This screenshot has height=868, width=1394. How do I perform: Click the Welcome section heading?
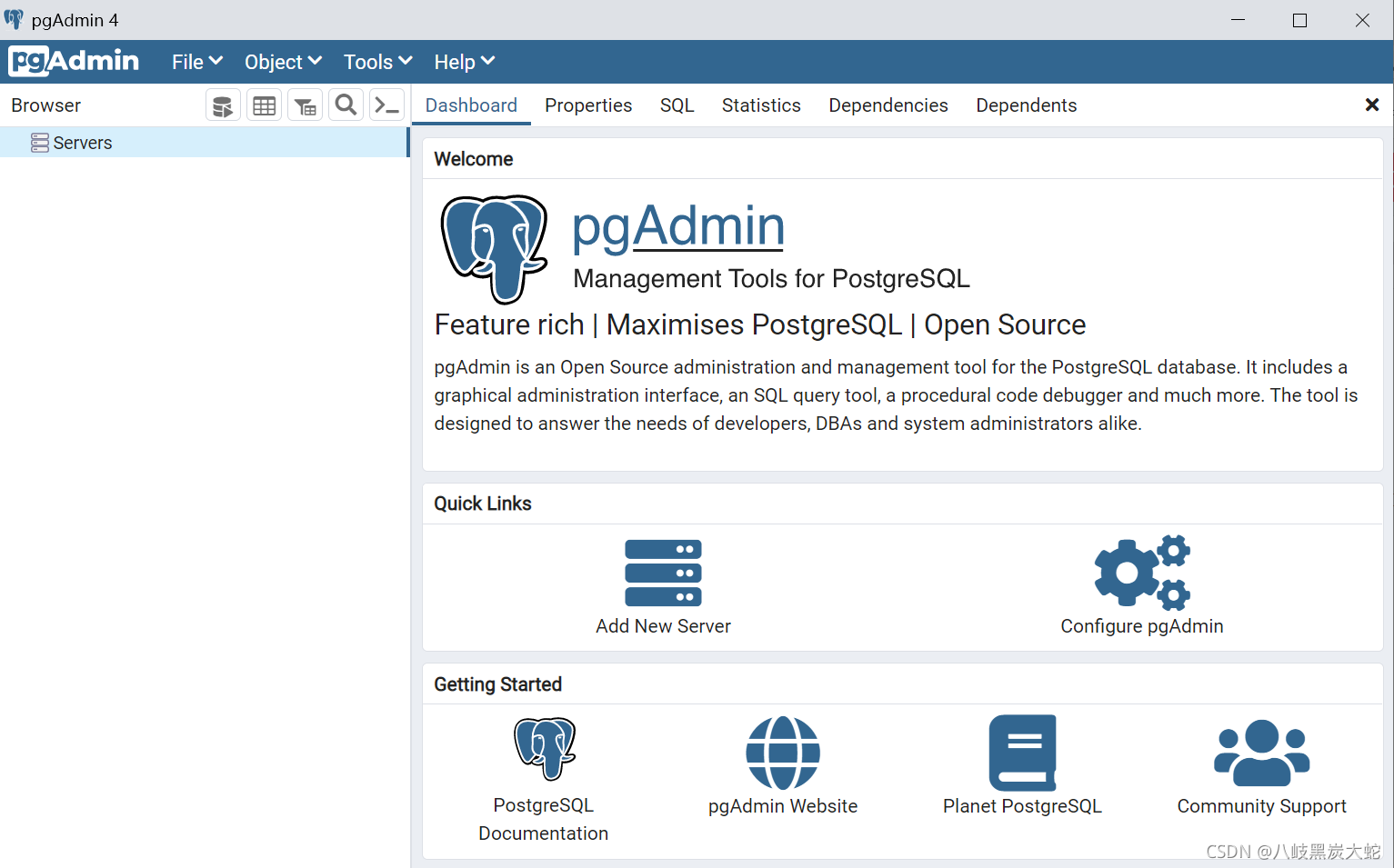pyautogui.click(x=474, y=159)
